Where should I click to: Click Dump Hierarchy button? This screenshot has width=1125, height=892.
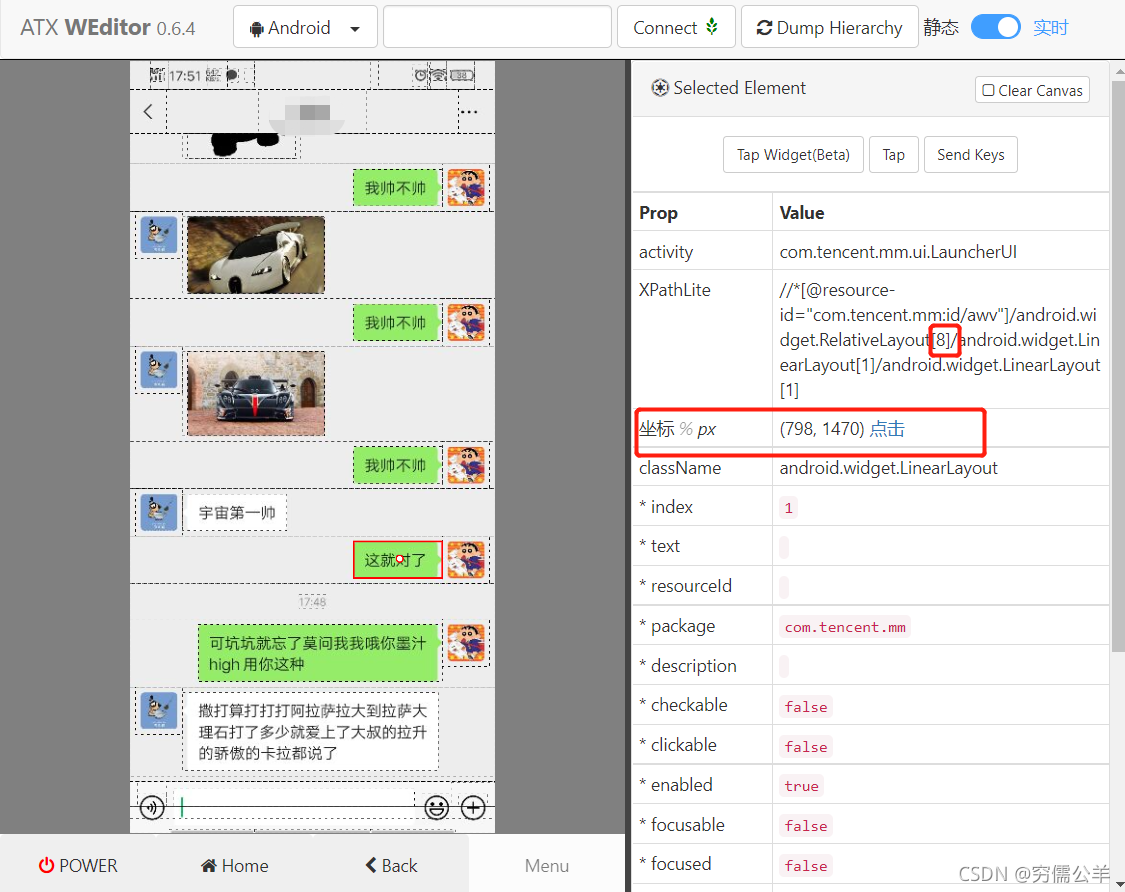(x=829, y=27)
